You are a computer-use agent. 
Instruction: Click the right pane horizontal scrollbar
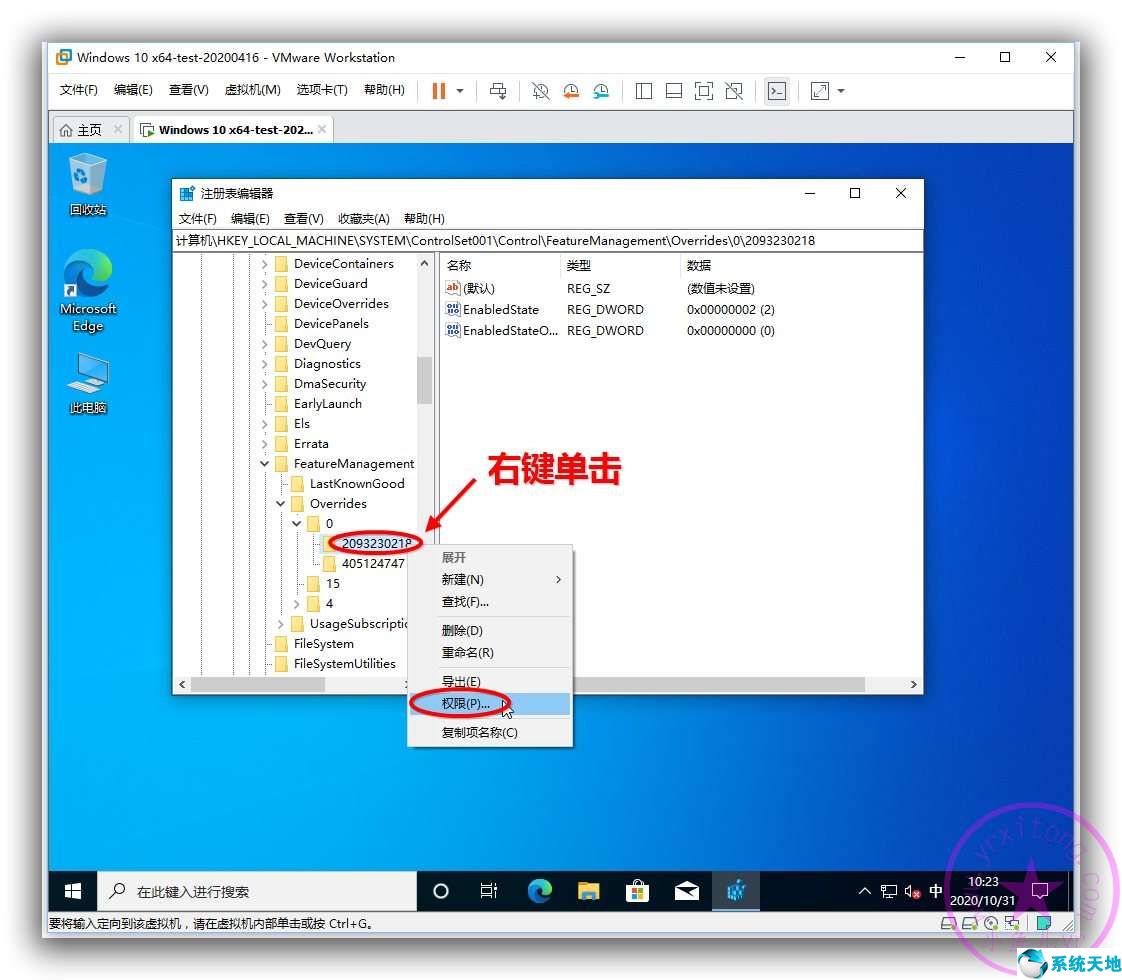pos(719,685)
